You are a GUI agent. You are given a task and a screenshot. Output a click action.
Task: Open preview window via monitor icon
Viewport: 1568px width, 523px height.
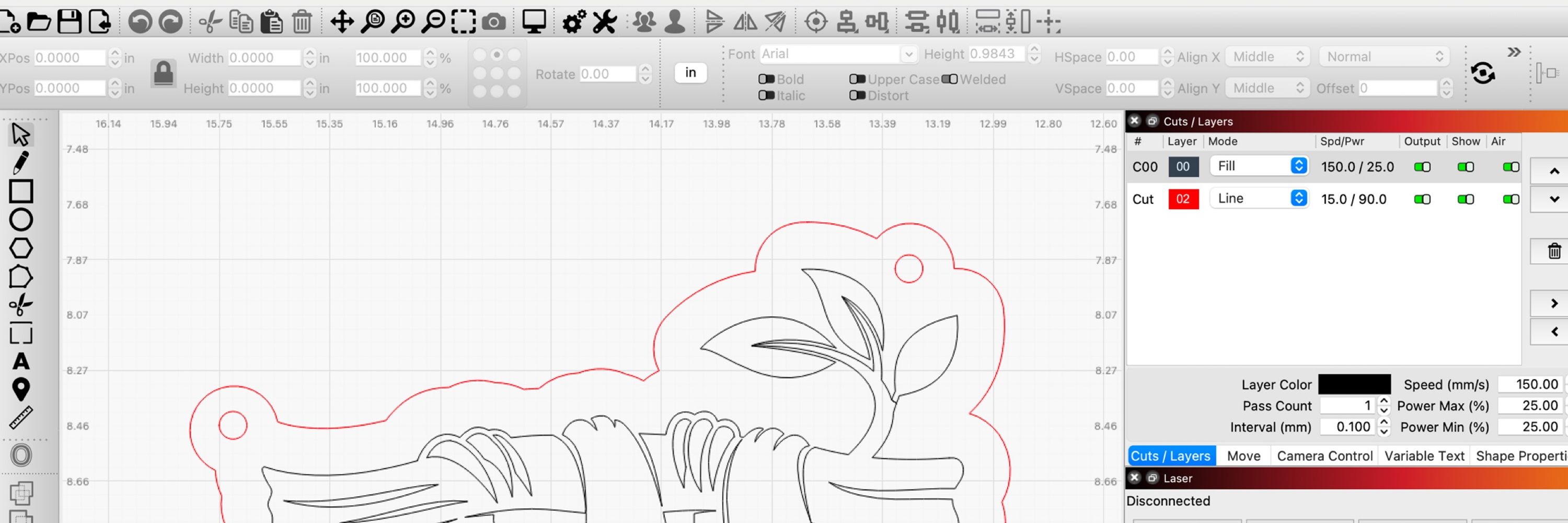(x=534, y=22)
